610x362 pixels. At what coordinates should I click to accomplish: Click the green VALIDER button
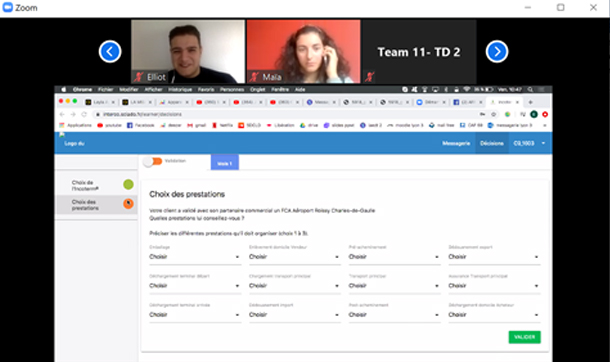524,337
